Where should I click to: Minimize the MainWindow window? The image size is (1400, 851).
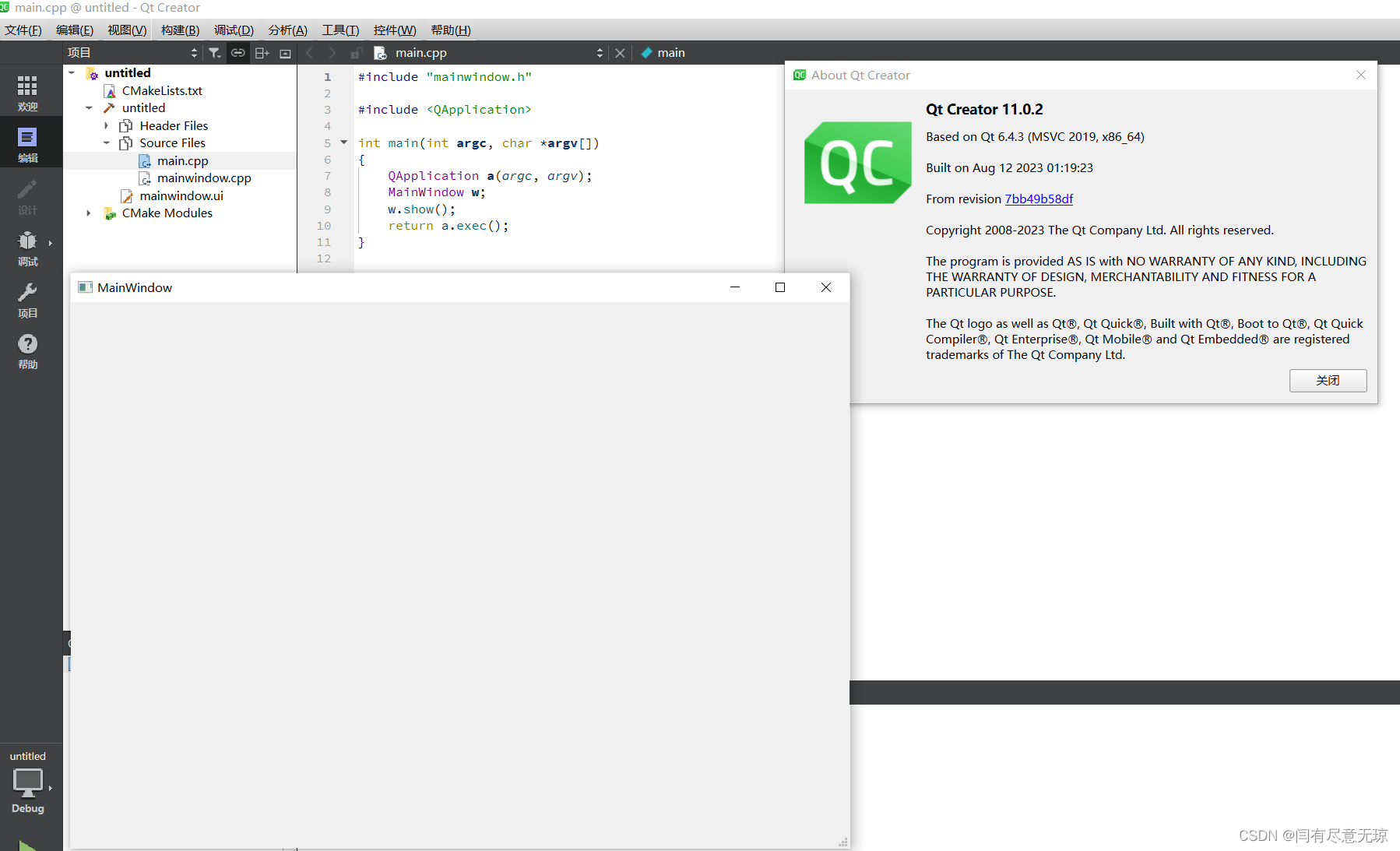tap(735, 287)
